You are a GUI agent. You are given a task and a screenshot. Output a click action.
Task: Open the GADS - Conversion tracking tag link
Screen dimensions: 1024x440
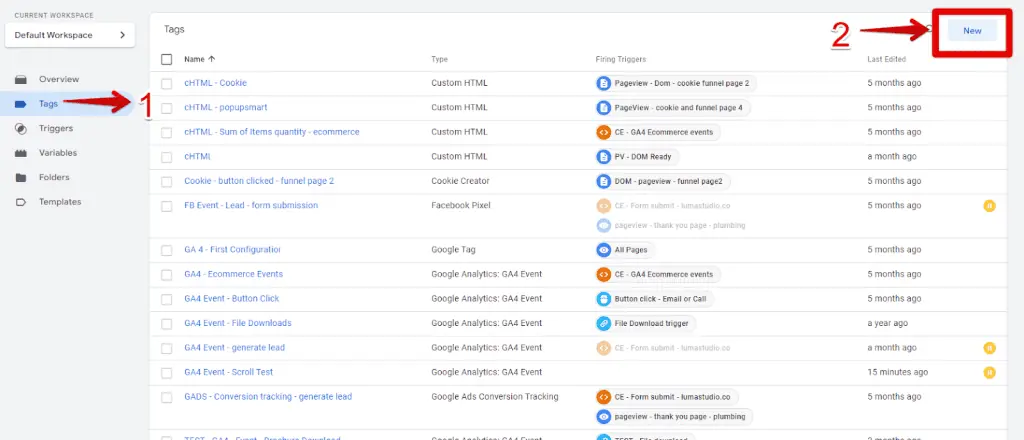pos(268,396)
